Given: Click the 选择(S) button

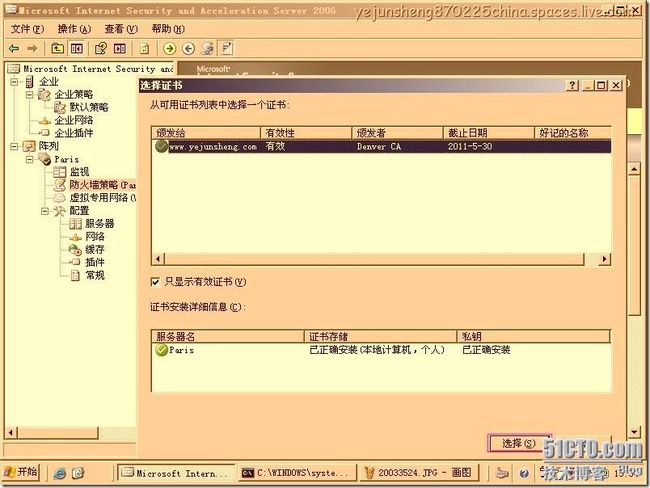Looking at the screenshot, I should 519,444.
